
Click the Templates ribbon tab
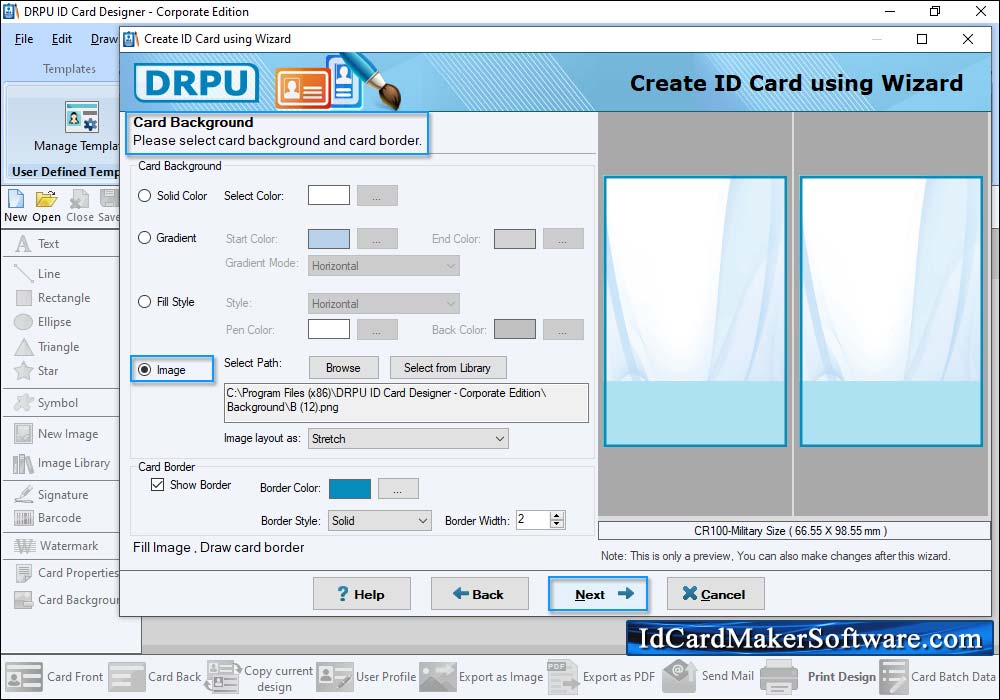tap(70, 69)
